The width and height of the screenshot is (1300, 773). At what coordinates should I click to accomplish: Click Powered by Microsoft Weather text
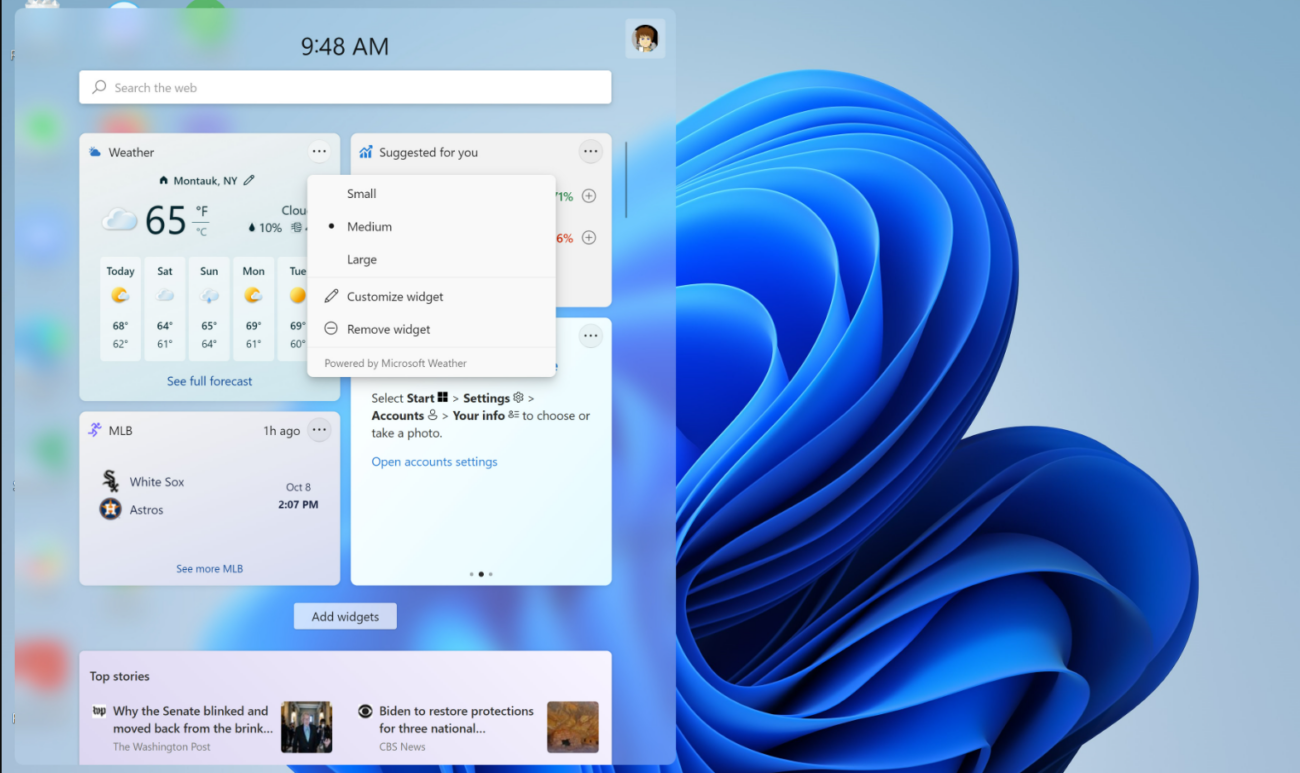point(395,363)
